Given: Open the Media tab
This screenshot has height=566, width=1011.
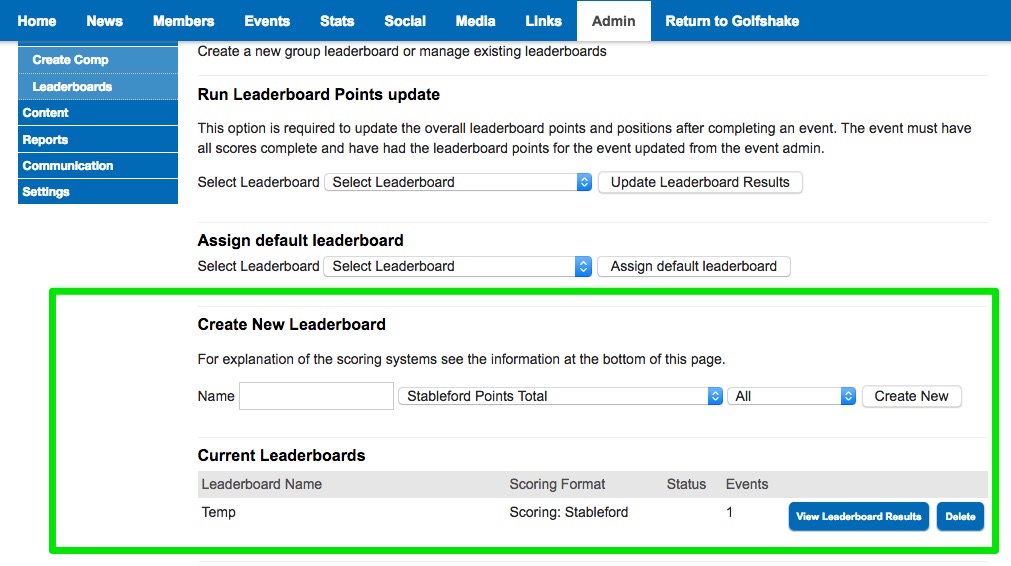Looking at the screenshot, I should click(475, 21).
